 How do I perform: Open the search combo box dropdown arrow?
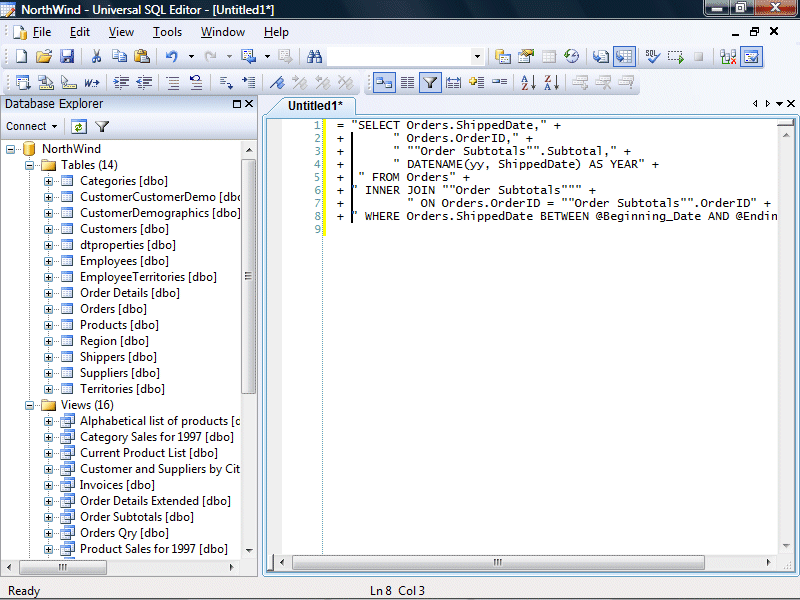point(477,56)
